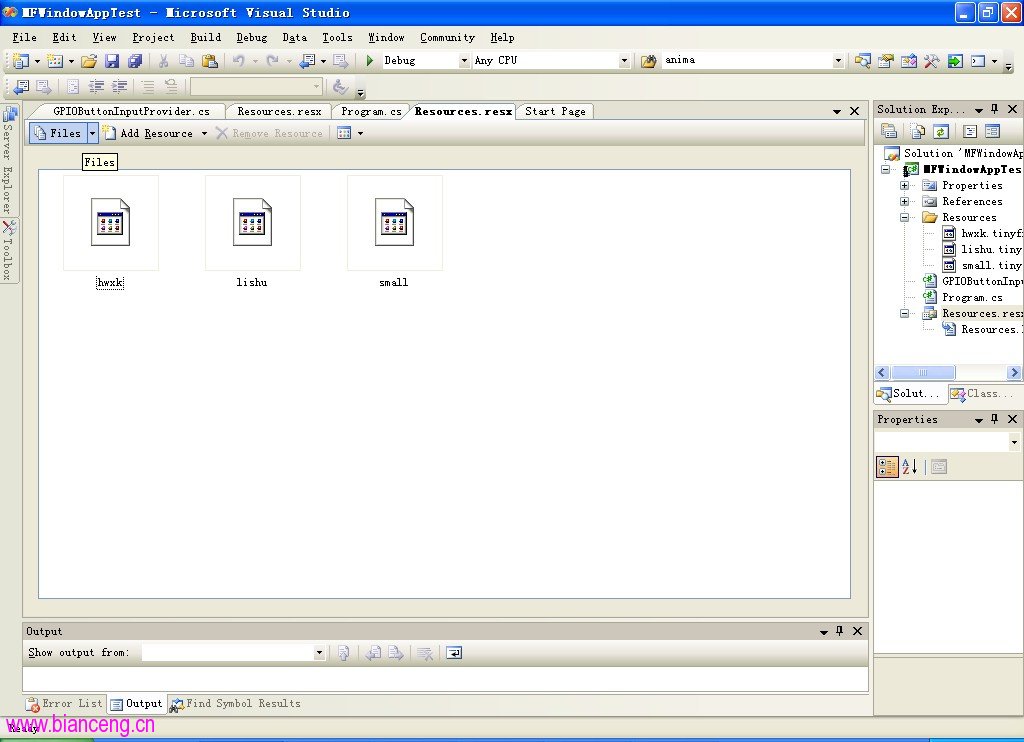Screen dimensions: 1024x742
Task: Open the Files resource type dropdown arrow
Action: point(92,133)
